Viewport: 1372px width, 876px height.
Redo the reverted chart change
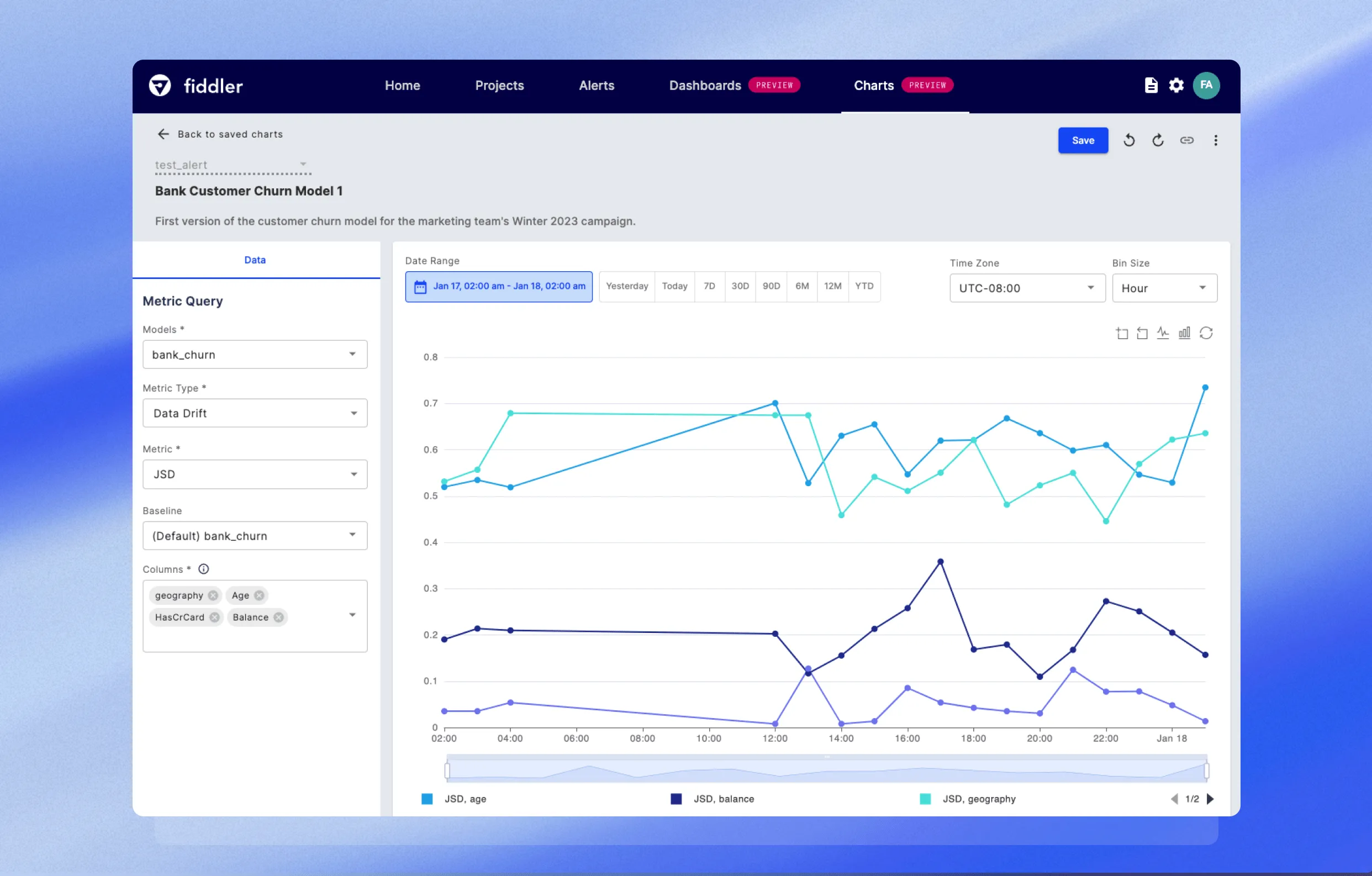tap(1157, 140)
